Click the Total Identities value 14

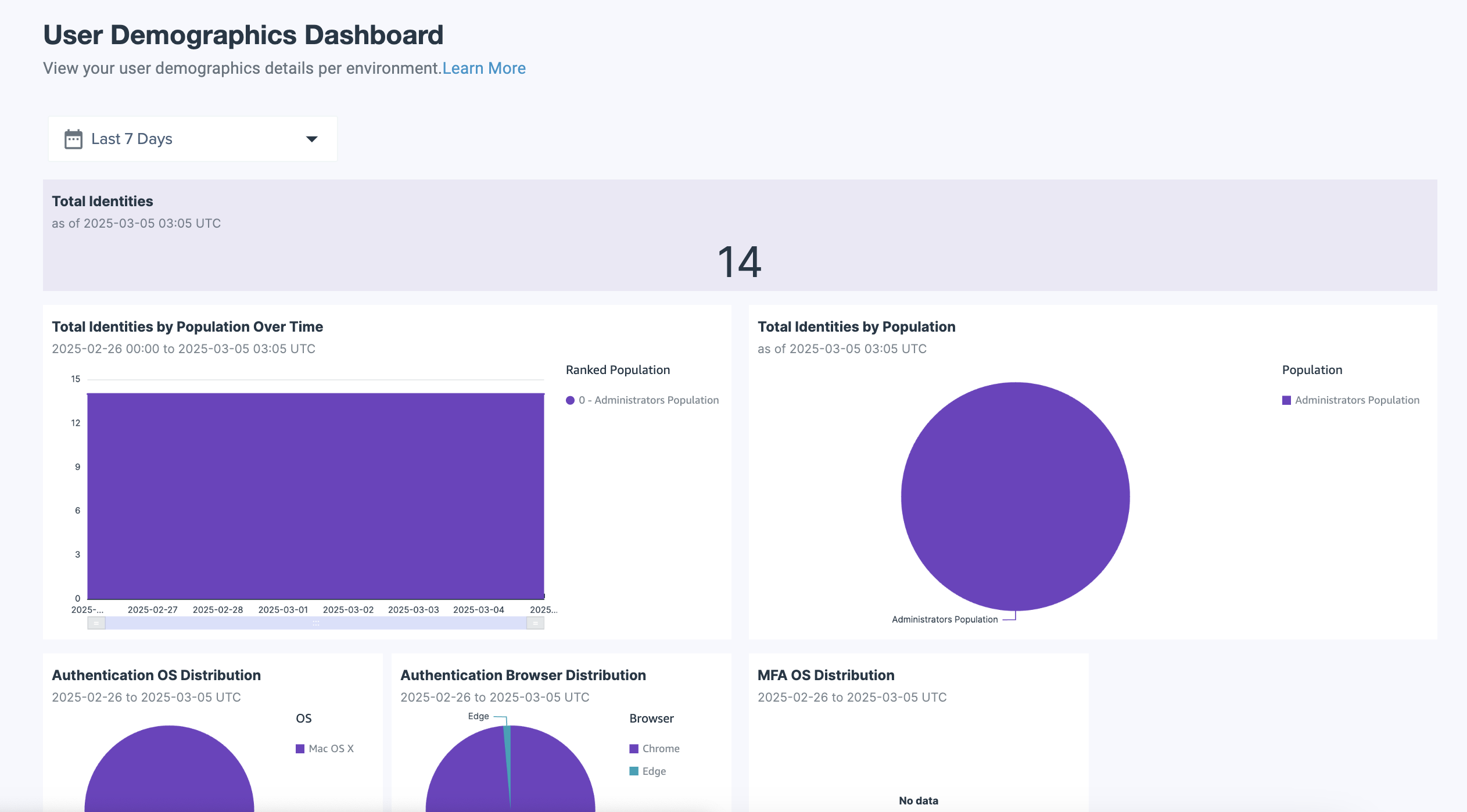(x=740, y=262)
